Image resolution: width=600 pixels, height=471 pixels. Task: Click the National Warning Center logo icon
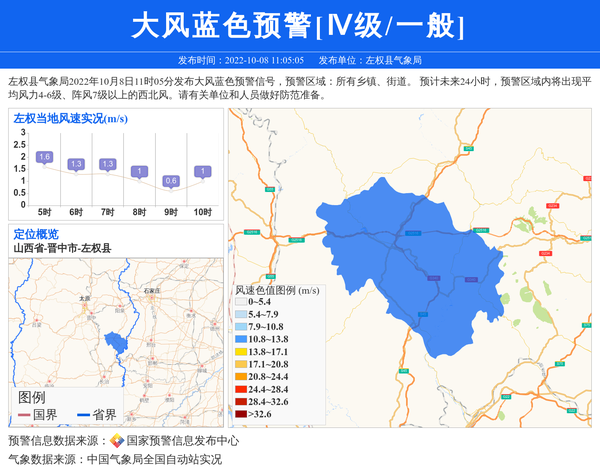coord(117,441)
